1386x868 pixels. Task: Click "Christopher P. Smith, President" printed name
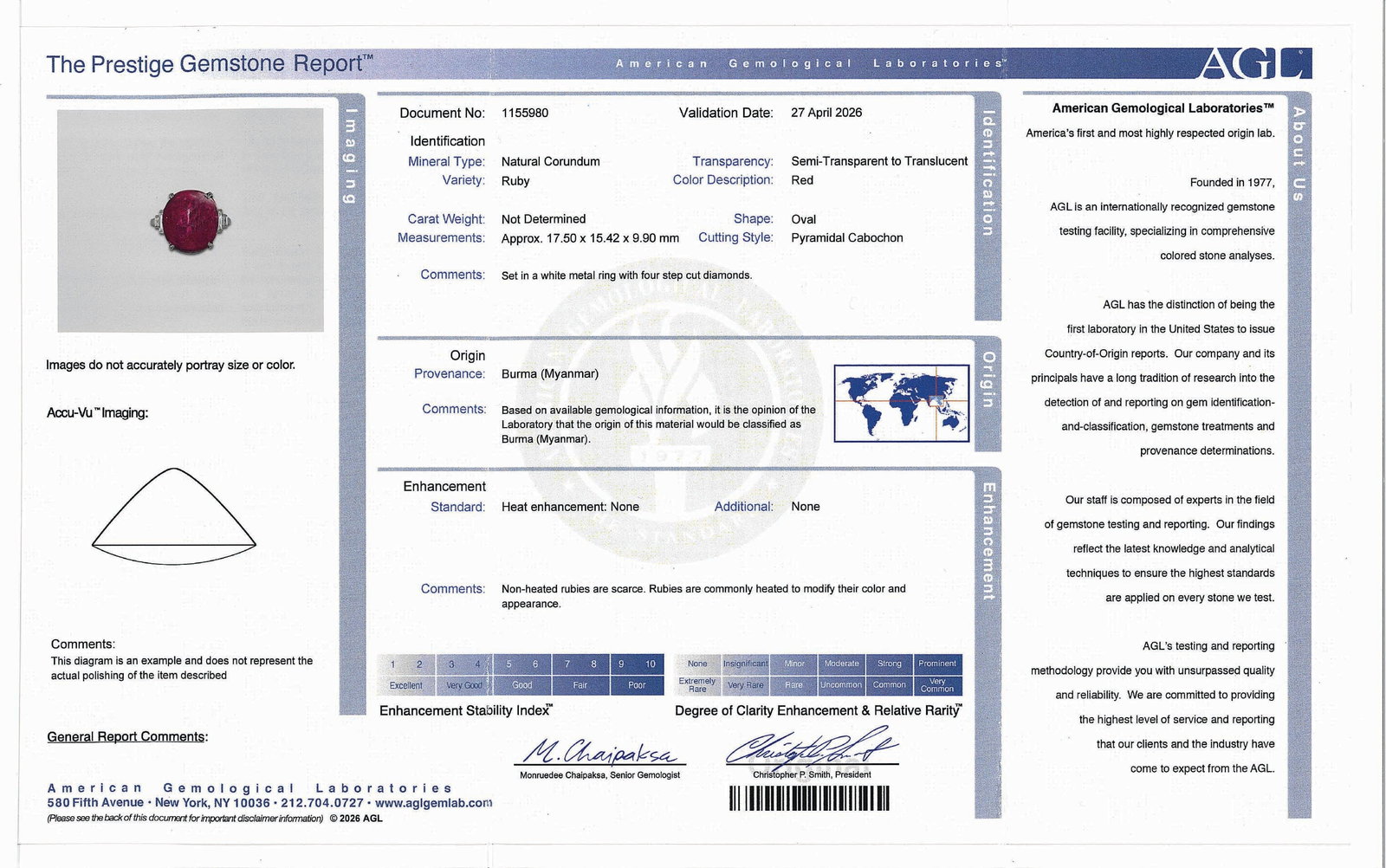[x=812, y=774]
